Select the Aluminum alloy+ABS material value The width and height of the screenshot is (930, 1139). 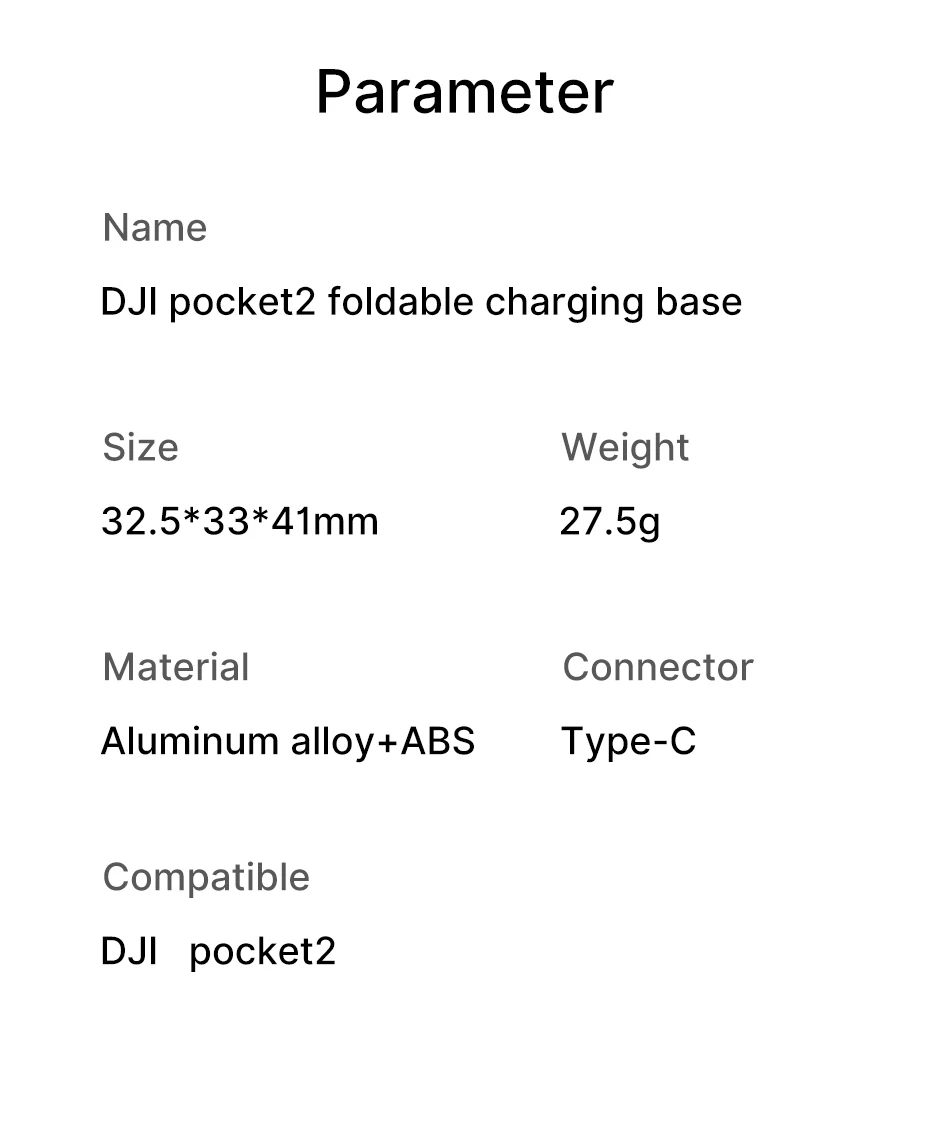(288, 741)
